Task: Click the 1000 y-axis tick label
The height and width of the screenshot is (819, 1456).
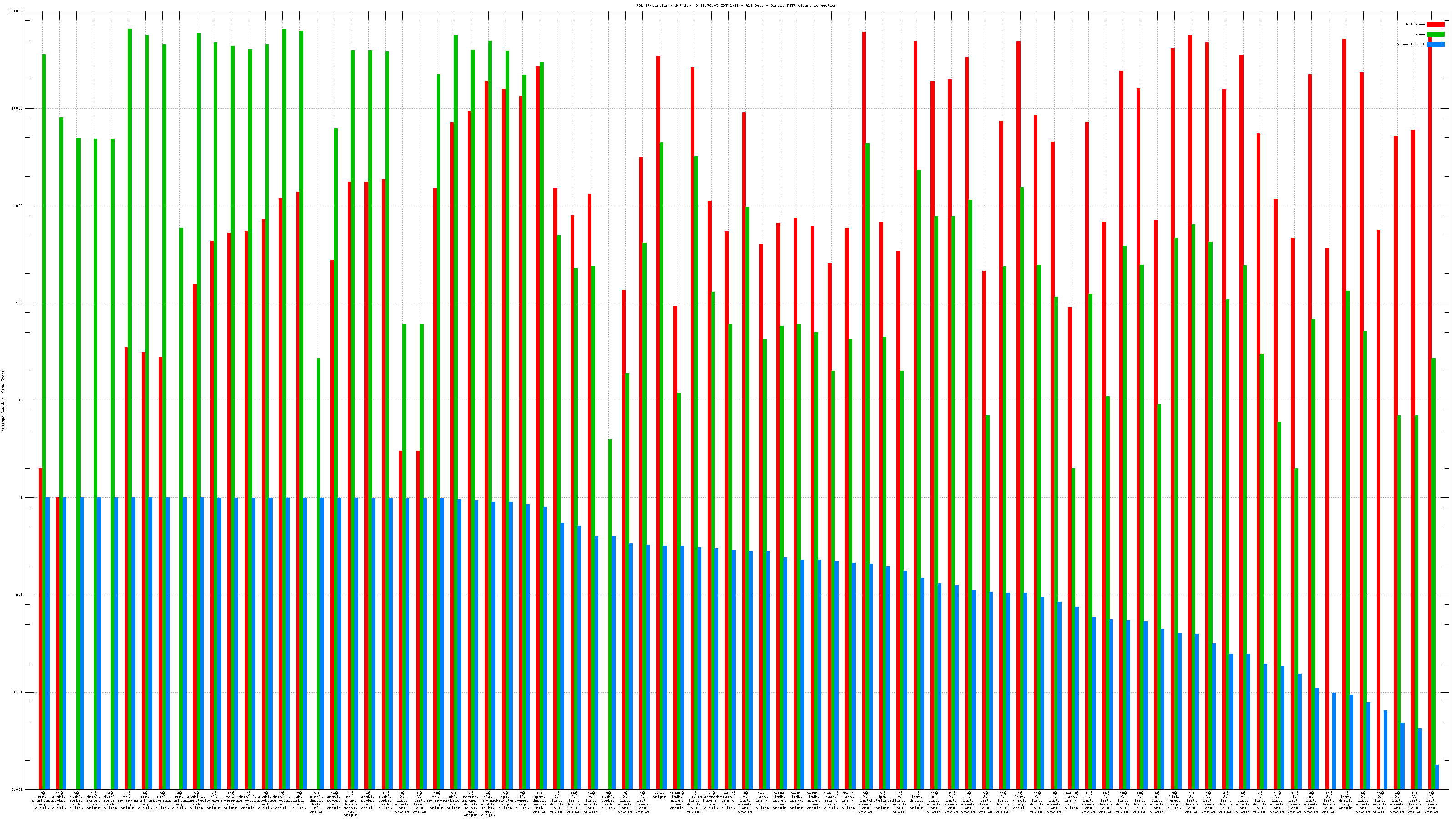Action: point(19,206)
